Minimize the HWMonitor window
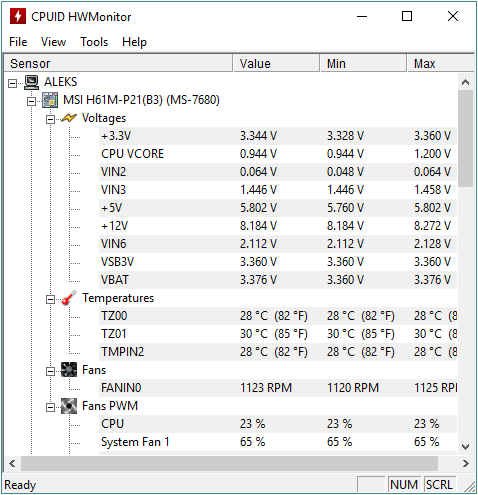 point(362,16)
